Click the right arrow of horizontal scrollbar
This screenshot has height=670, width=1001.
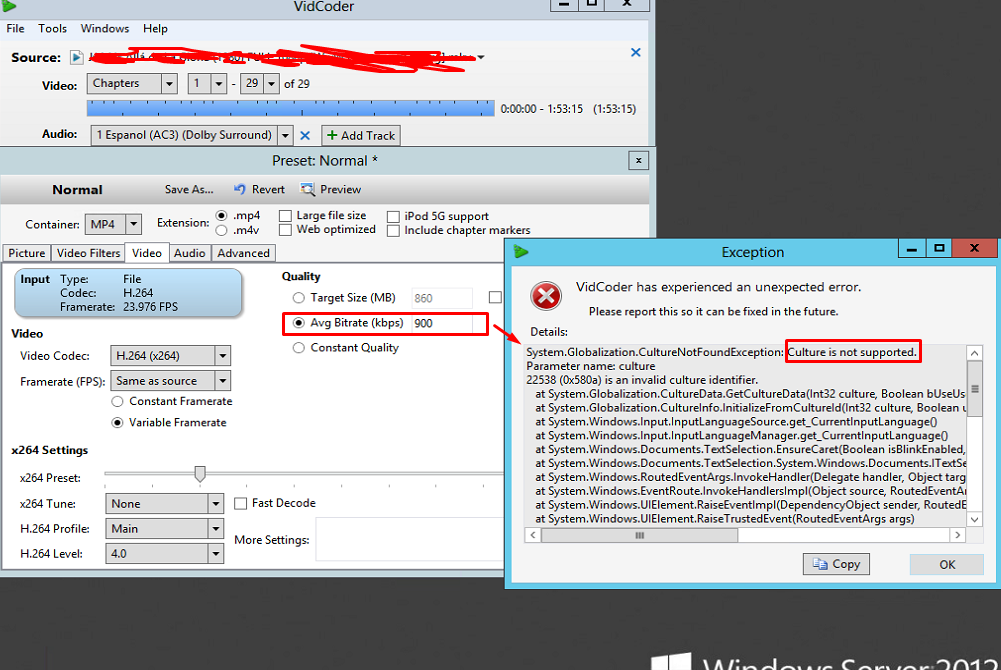click(957, 535)
